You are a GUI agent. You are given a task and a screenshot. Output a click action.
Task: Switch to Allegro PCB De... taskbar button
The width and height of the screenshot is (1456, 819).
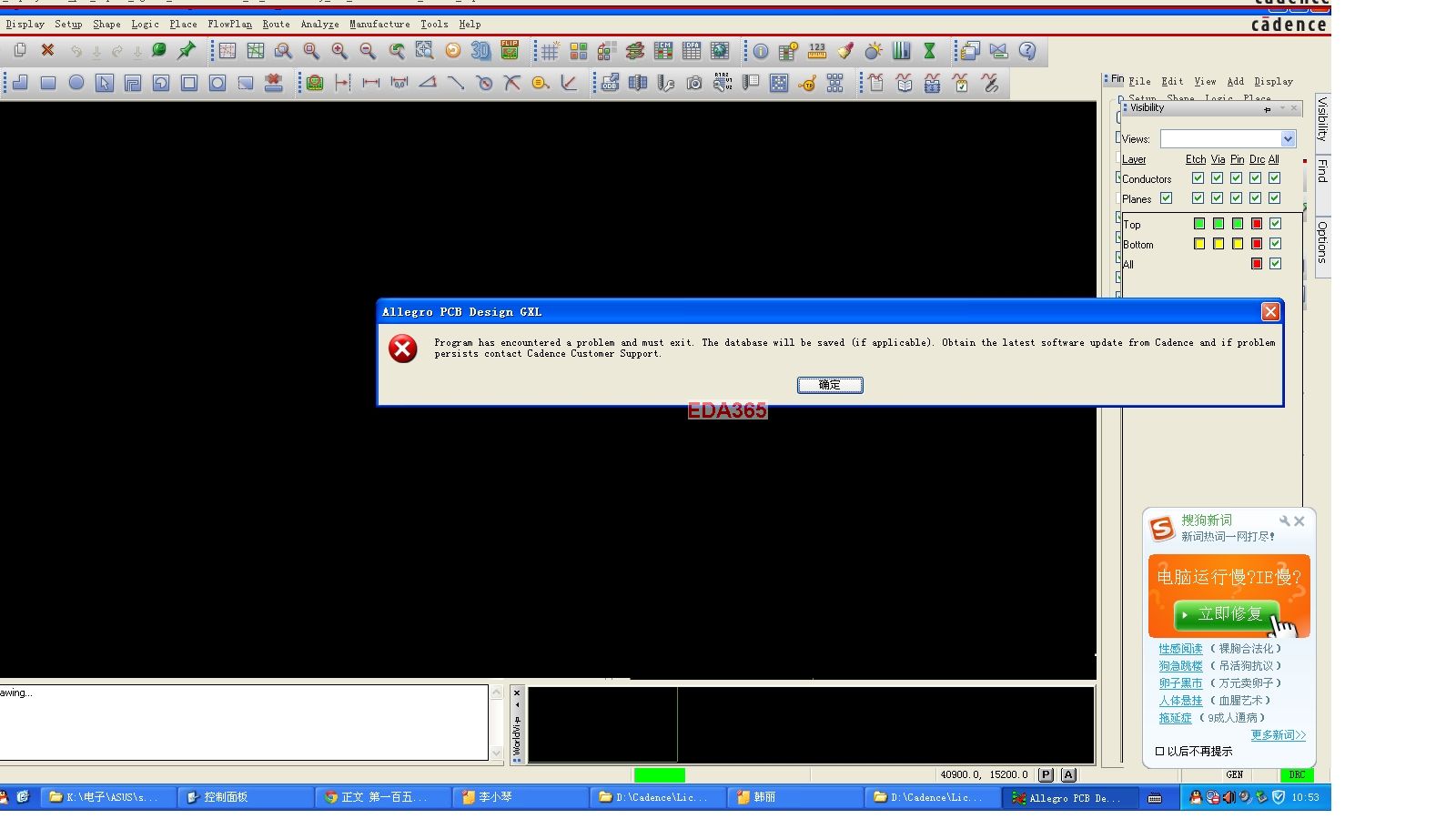(1069, 798)
